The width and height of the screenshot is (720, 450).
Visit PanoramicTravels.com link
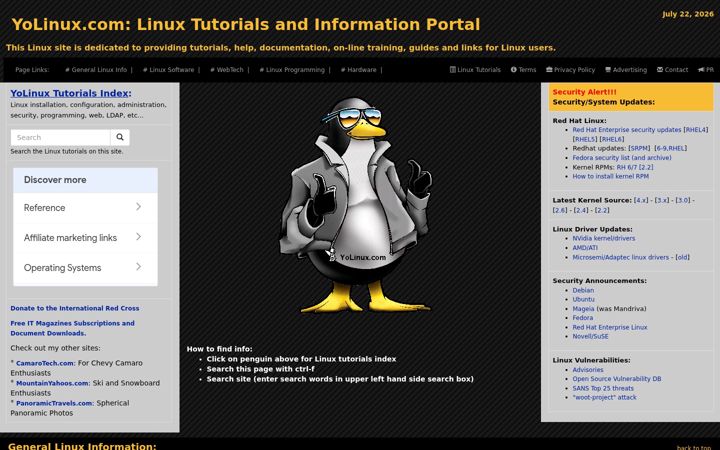pos(55,403)
